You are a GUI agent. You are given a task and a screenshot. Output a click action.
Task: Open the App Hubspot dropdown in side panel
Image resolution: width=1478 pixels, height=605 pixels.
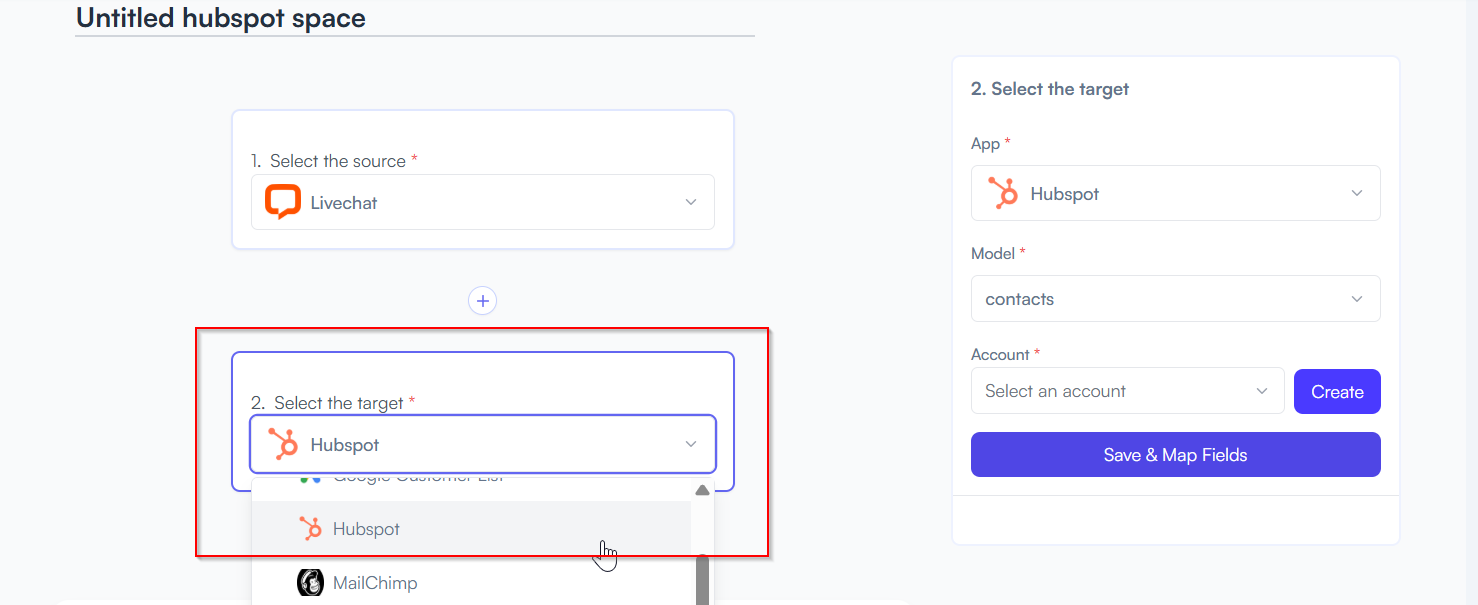tap(1176, 193)
